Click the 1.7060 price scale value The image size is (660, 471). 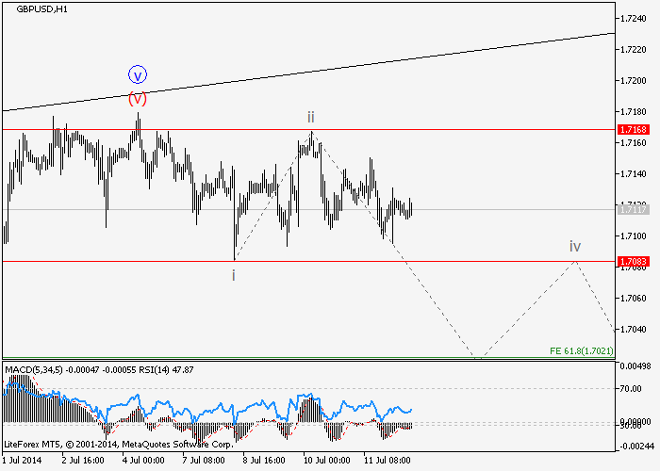(x=633, y=298)
